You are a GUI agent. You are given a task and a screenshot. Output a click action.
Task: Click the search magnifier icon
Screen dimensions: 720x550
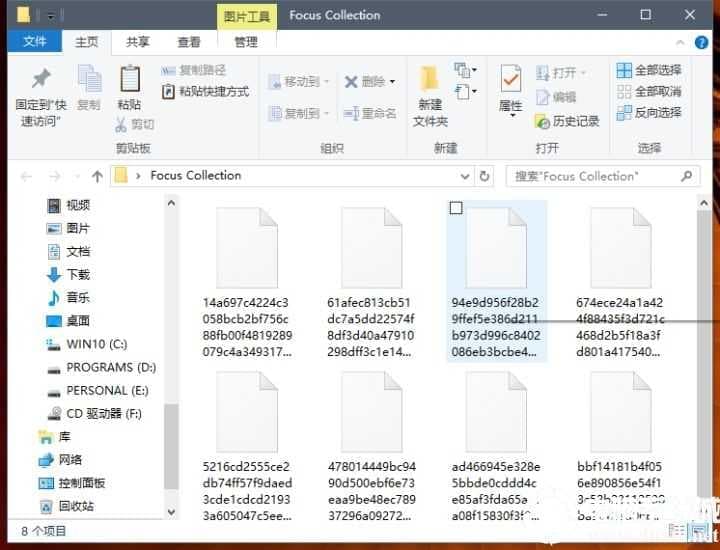[x=687, y=176]
